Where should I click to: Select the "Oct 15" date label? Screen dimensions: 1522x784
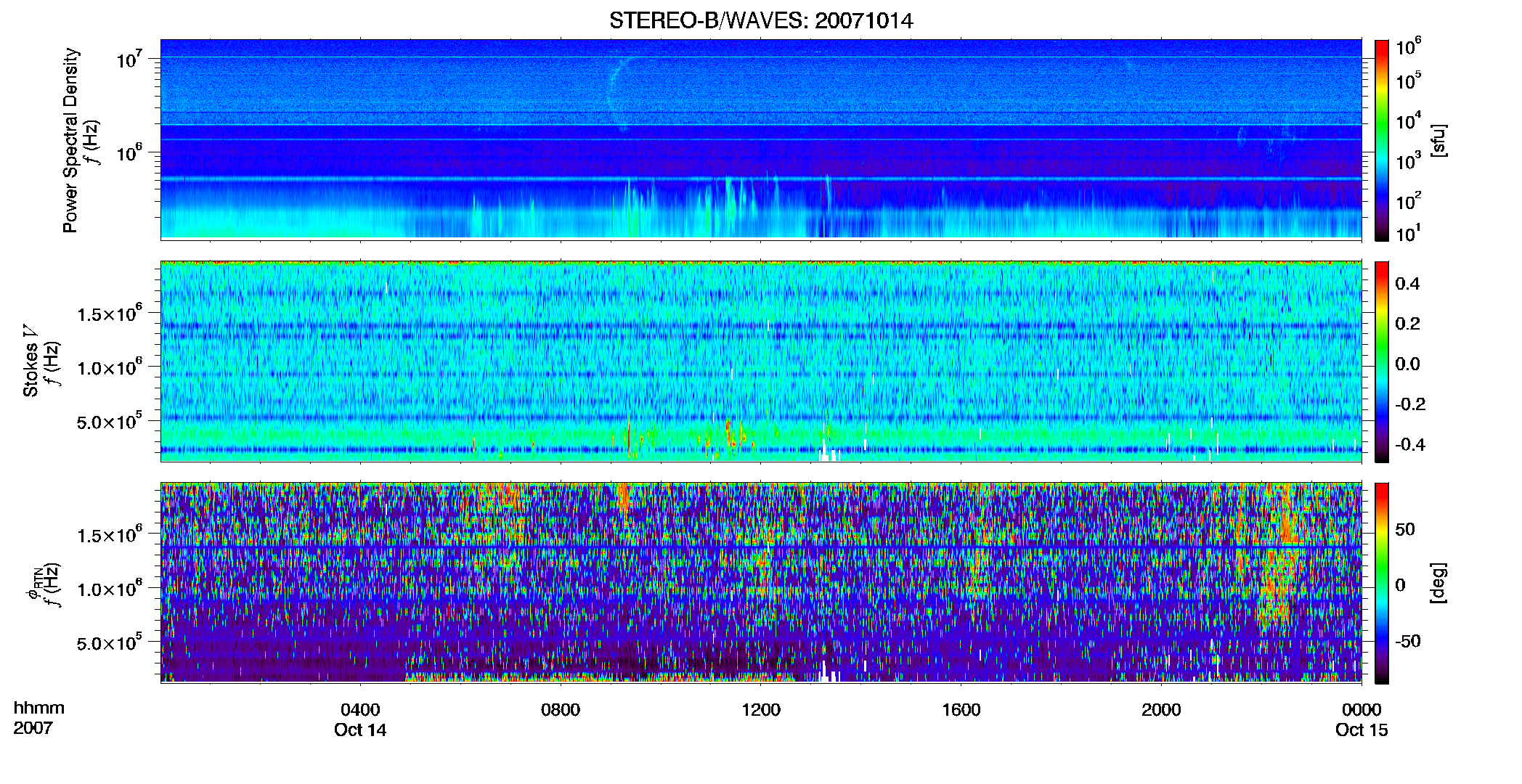click(x=1362, y=730)
